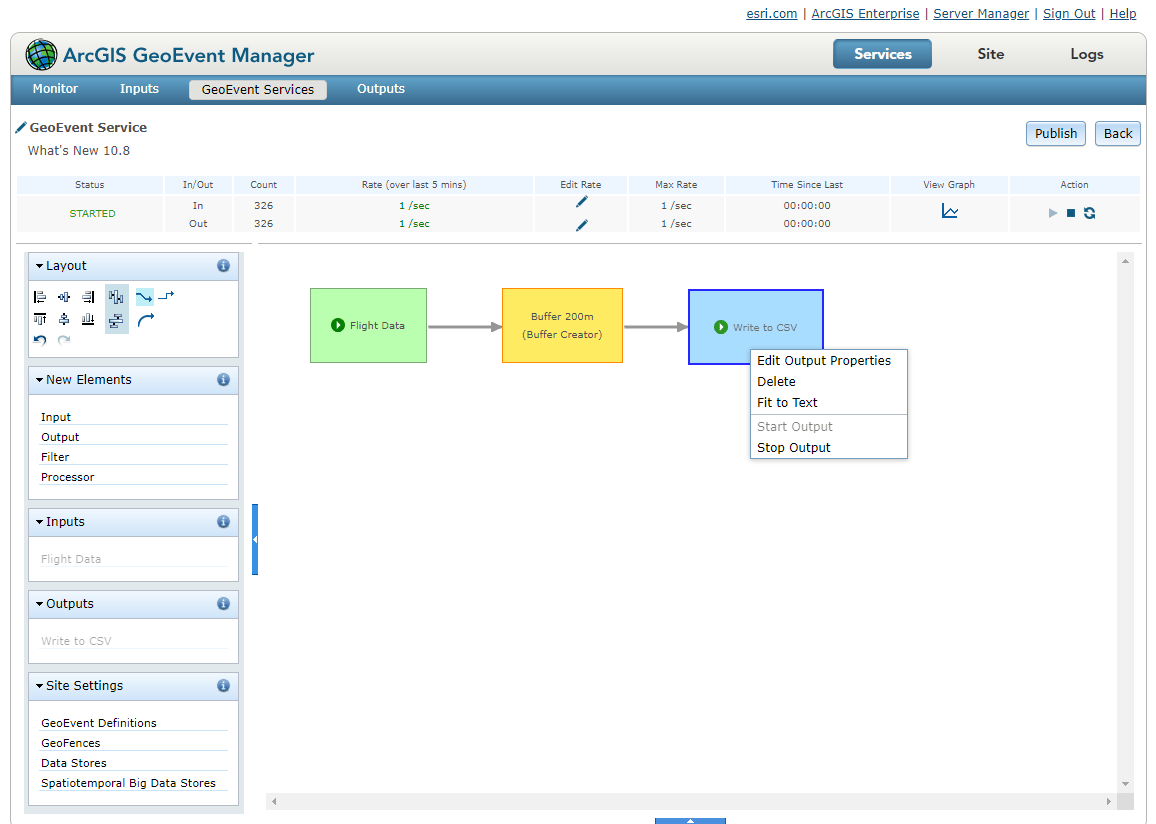Toggle horizontal auto-layout in the Layout panel
Screen dimensions: 1156x824
(x=116, y=296)
